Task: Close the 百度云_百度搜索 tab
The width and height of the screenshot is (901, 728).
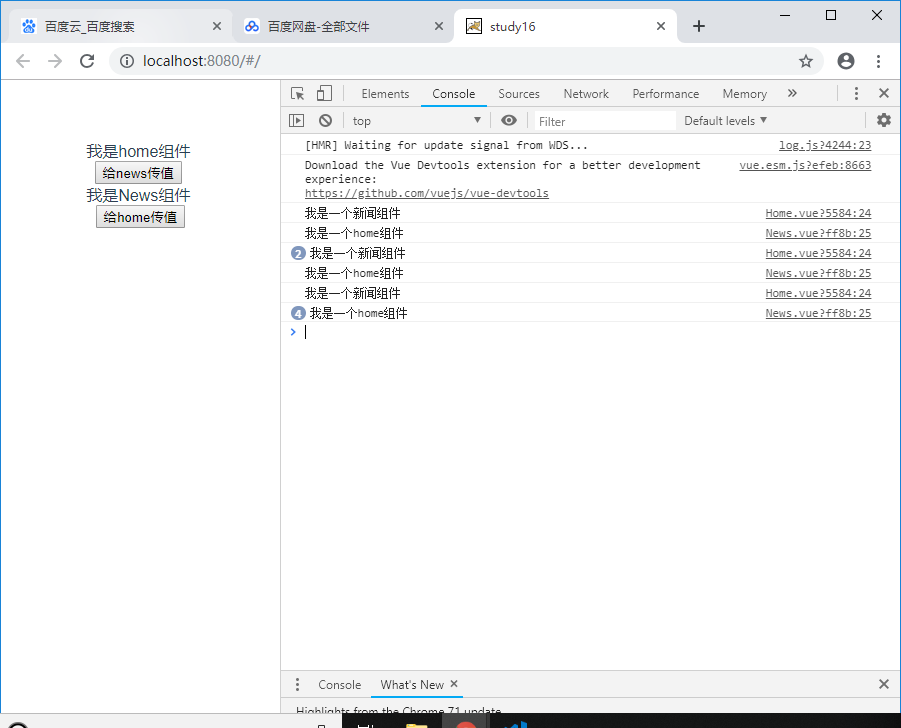Action: coord(217,26)
